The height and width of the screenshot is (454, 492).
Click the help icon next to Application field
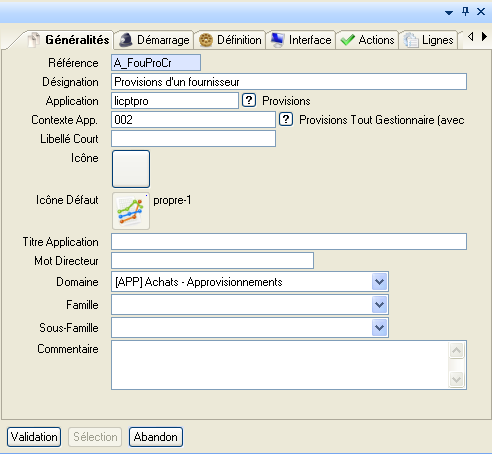249,100
